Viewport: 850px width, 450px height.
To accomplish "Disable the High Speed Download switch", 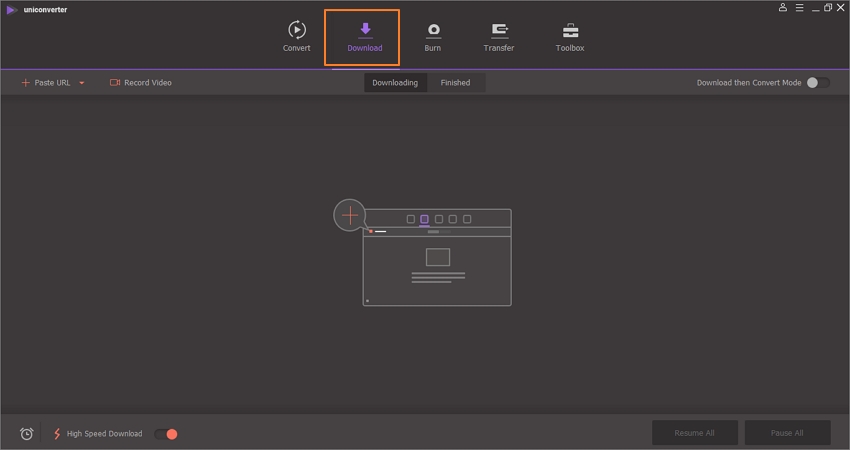I will point(166,434).
